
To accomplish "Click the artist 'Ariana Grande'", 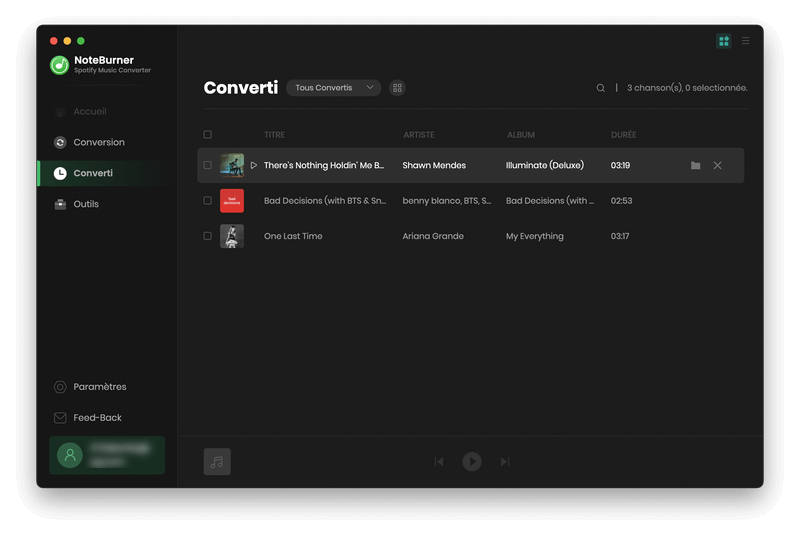I will [433, 236].
